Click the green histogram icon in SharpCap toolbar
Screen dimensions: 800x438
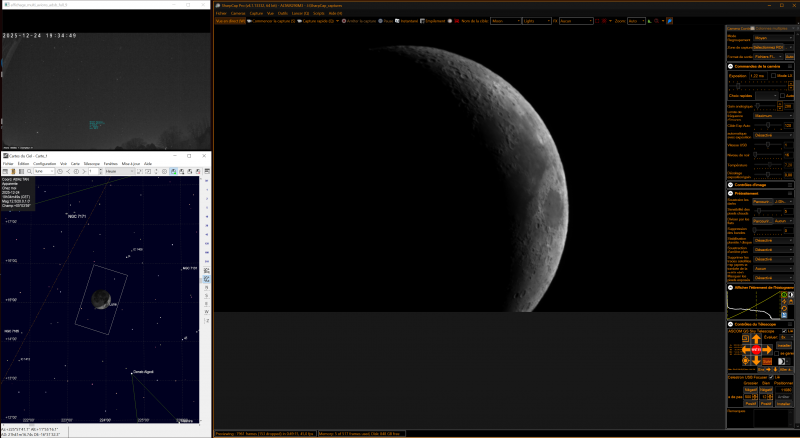tap(649, 21)
